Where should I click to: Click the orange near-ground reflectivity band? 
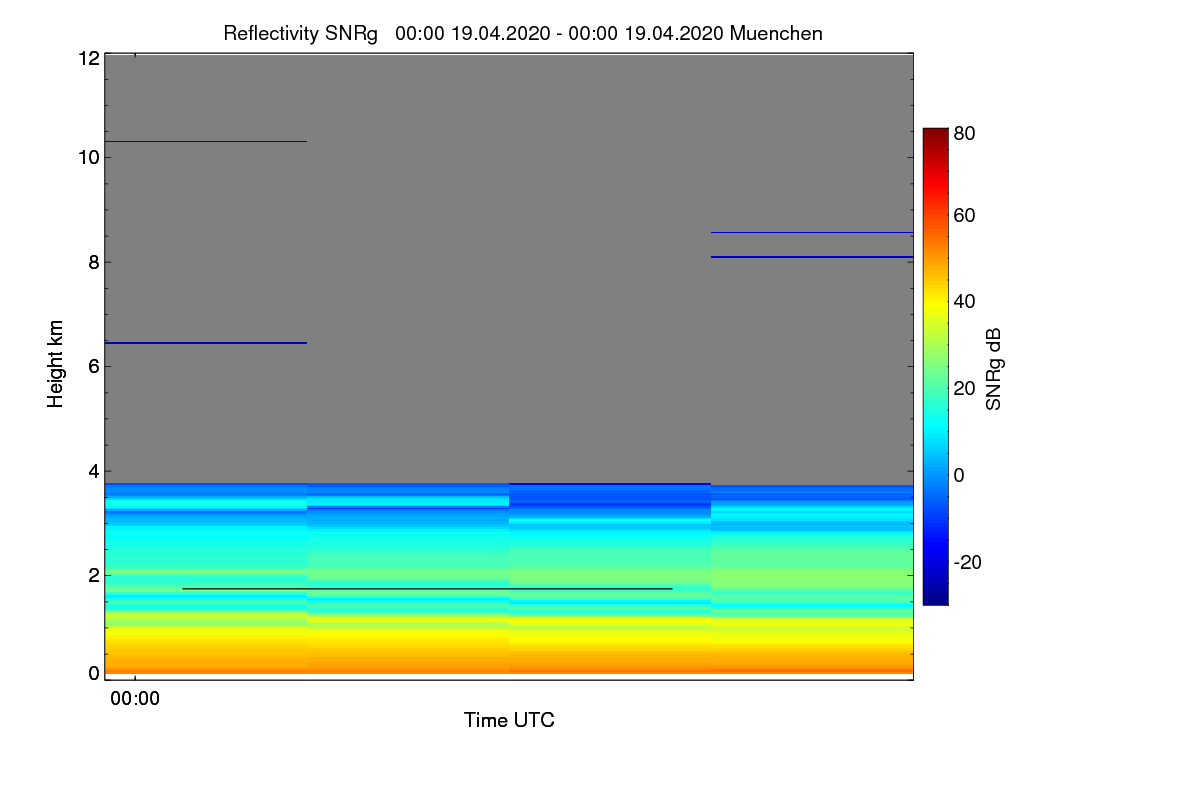click(x=509, y=662)
